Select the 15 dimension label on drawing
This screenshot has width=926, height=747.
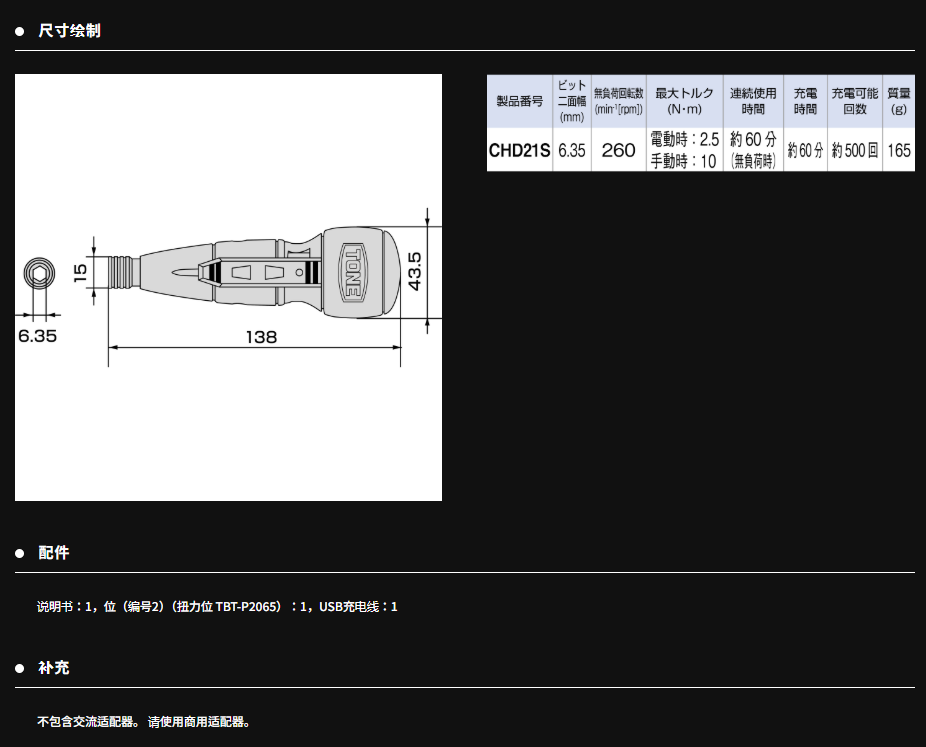pyautogui.click(x=82, y=270)
